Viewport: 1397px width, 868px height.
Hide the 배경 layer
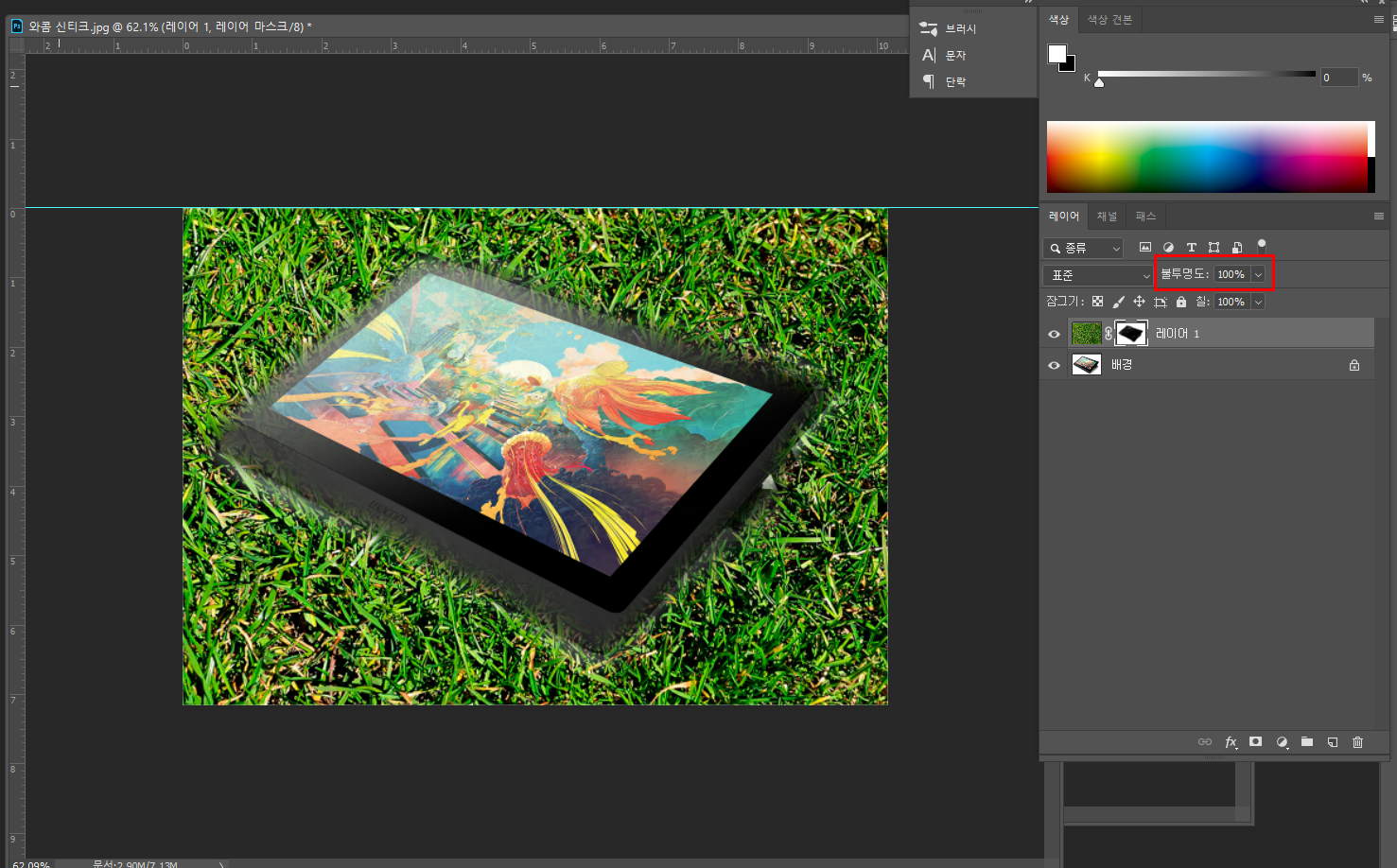1054,365
